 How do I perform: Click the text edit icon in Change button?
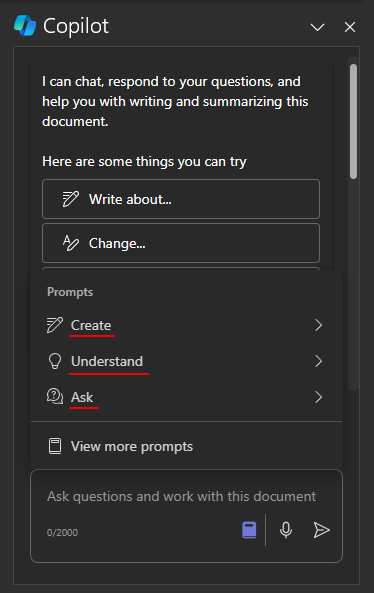(71, 243)
